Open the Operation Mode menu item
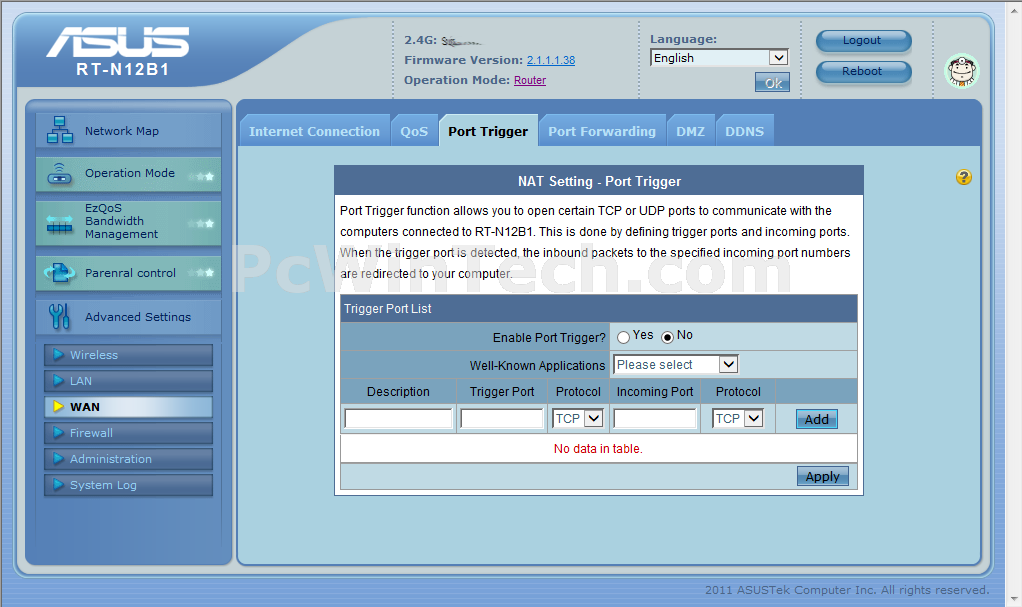Screen dimensions: 1022x607 click(x=128, y=174)
